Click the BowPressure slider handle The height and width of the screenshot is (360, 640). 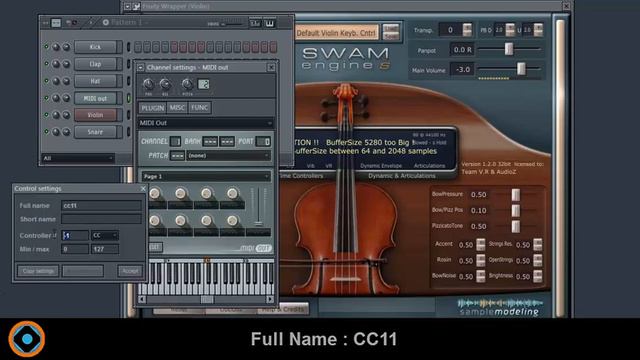click(x=516, y=195)
